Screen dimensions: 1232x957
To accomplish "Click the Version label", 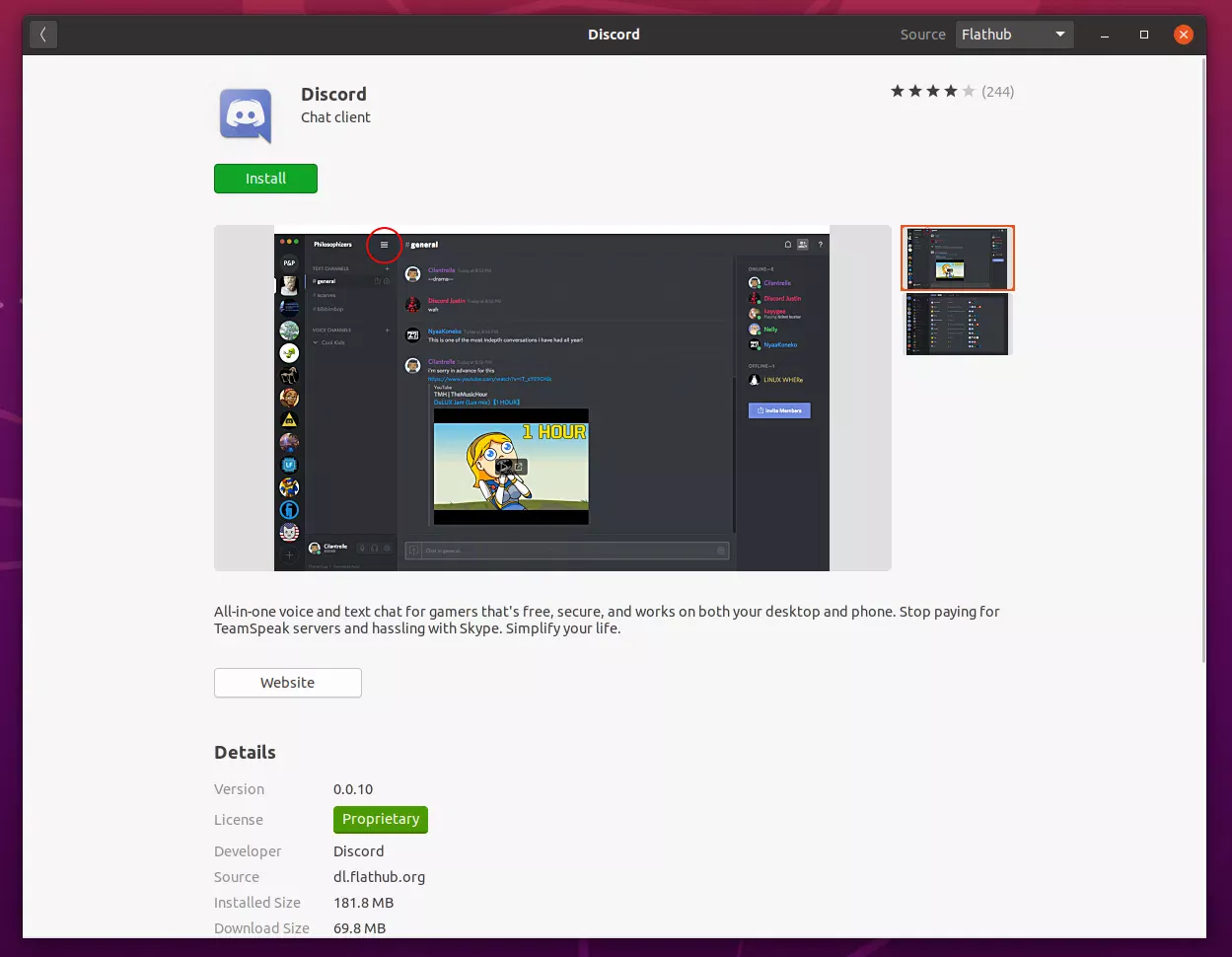I will (239, 789).
